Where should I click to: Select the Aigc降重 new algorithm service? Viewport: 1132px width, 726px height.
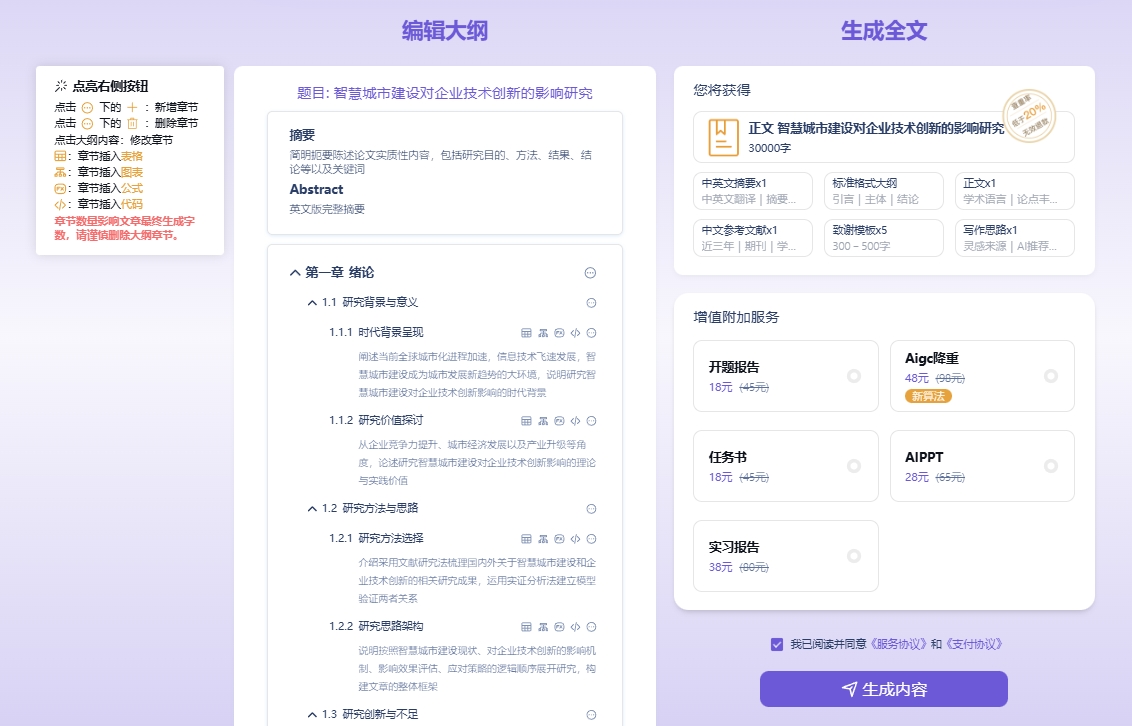[x=1051, y=376]
